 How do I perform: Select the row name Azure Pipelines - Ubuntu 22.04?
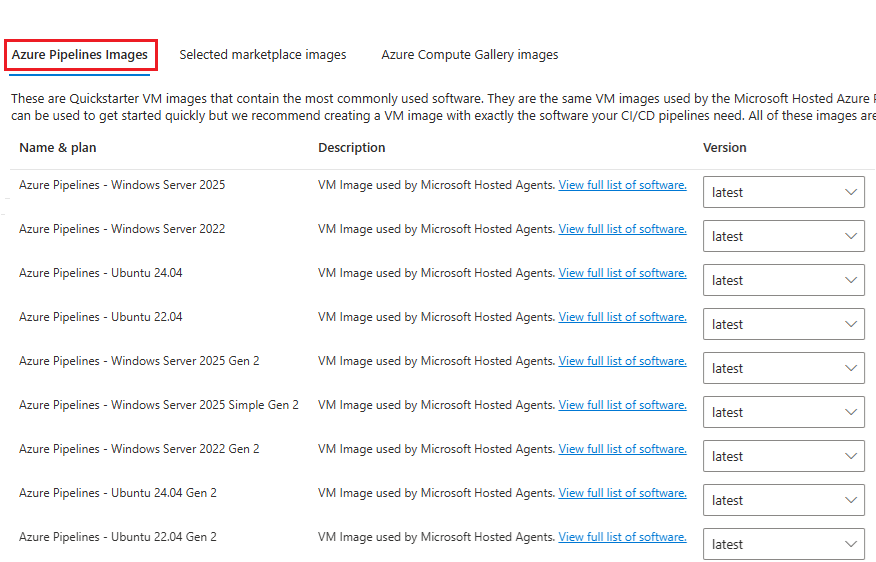[101, 317]
